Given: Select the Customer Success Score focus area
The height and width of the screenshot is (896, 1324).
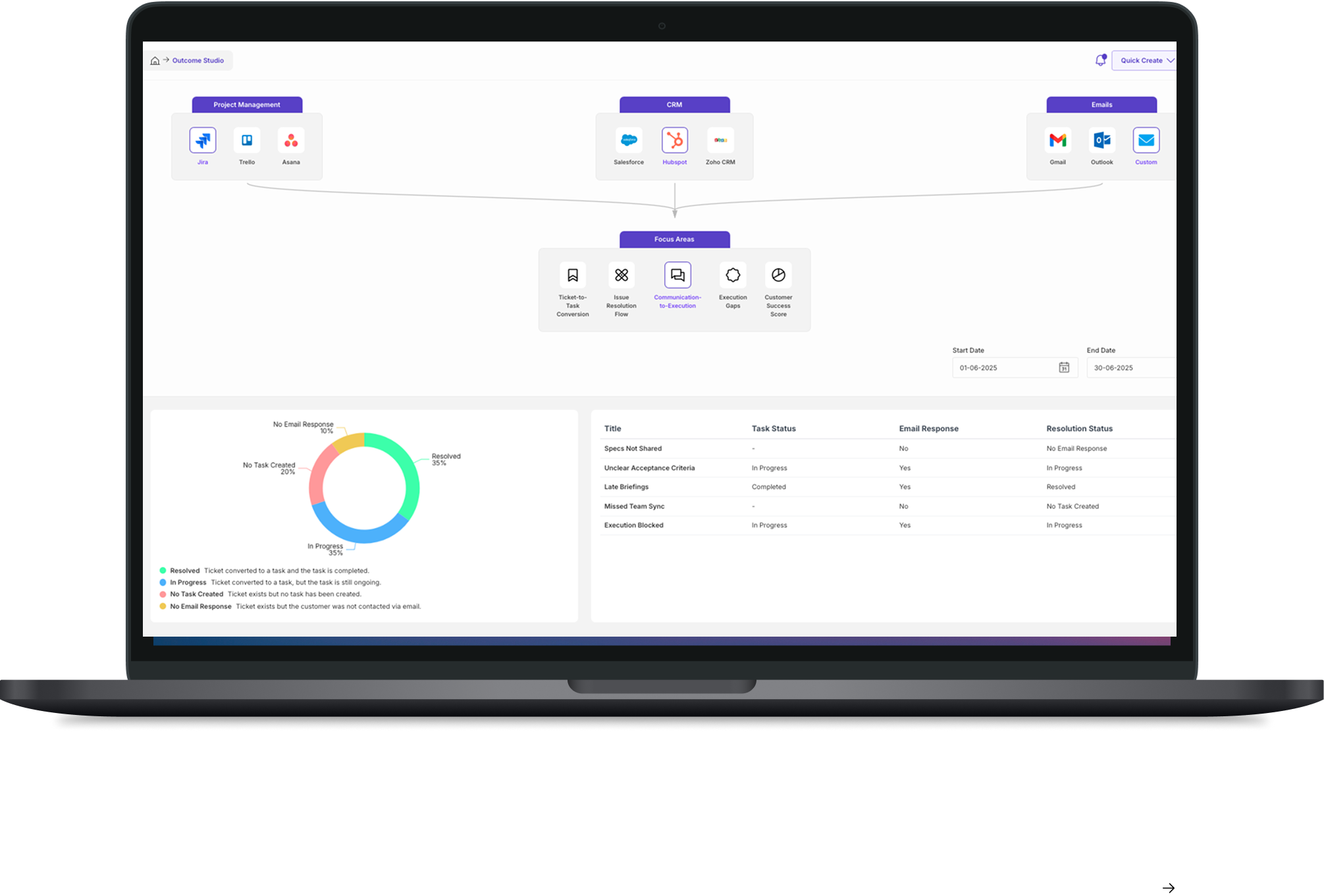Looking at the screenshot, I should pyautogui.click(x=778, y=275).
